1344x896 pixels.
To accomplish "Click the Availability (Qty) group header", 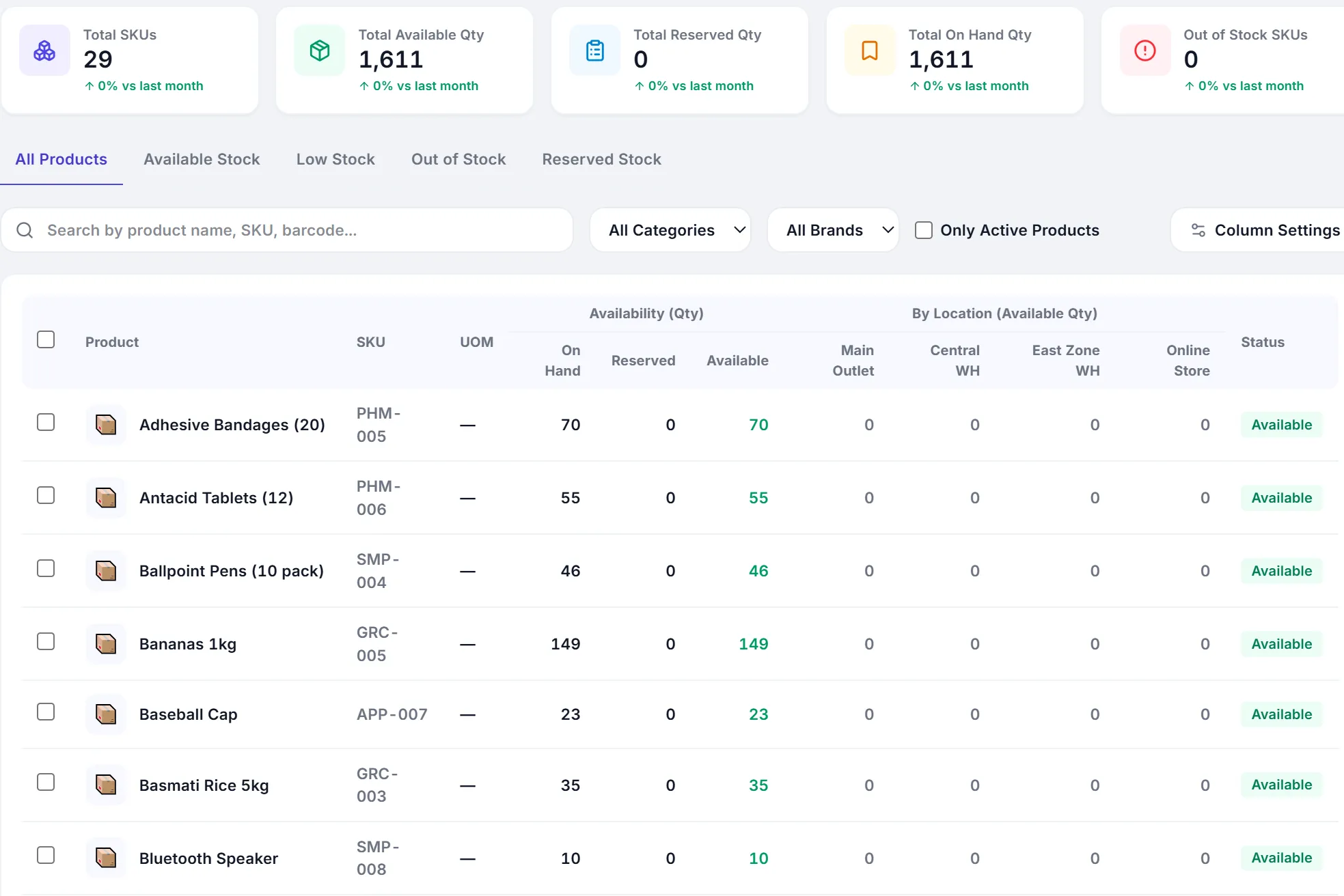I will point(646,313).
